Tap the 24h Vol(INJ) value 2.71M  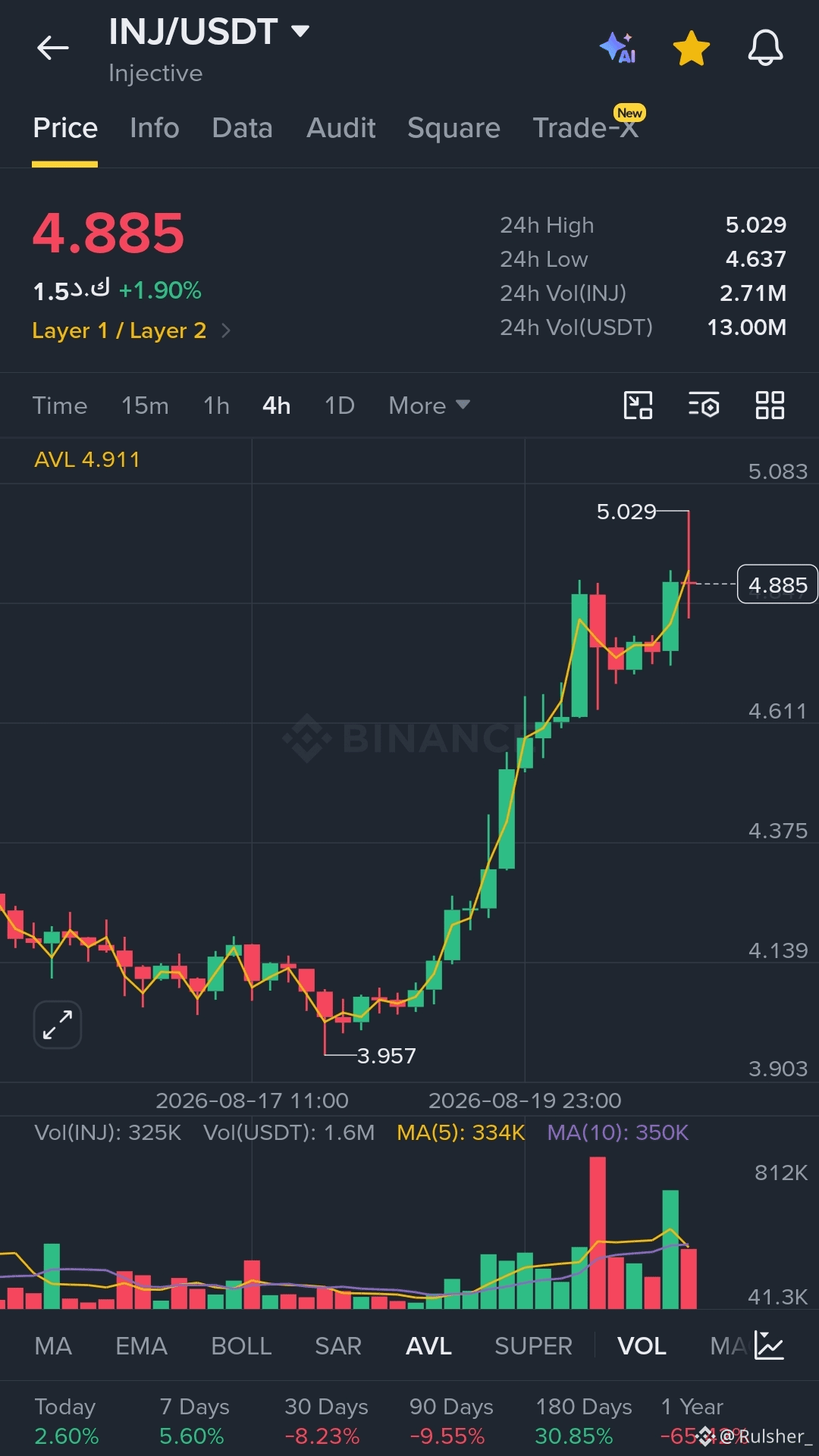pyautogui.click(x=752, y=293)
